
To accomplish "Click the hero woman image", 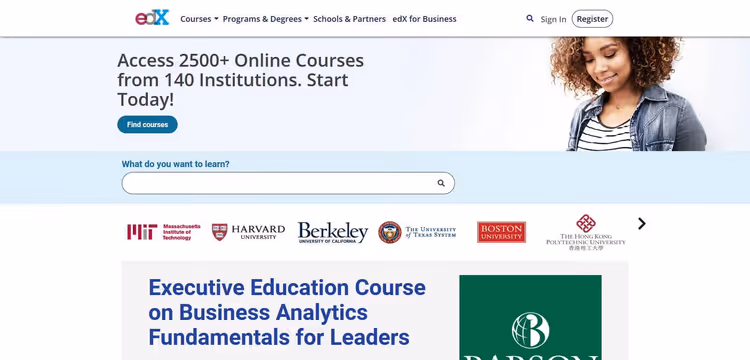I will tap(629, 94).
